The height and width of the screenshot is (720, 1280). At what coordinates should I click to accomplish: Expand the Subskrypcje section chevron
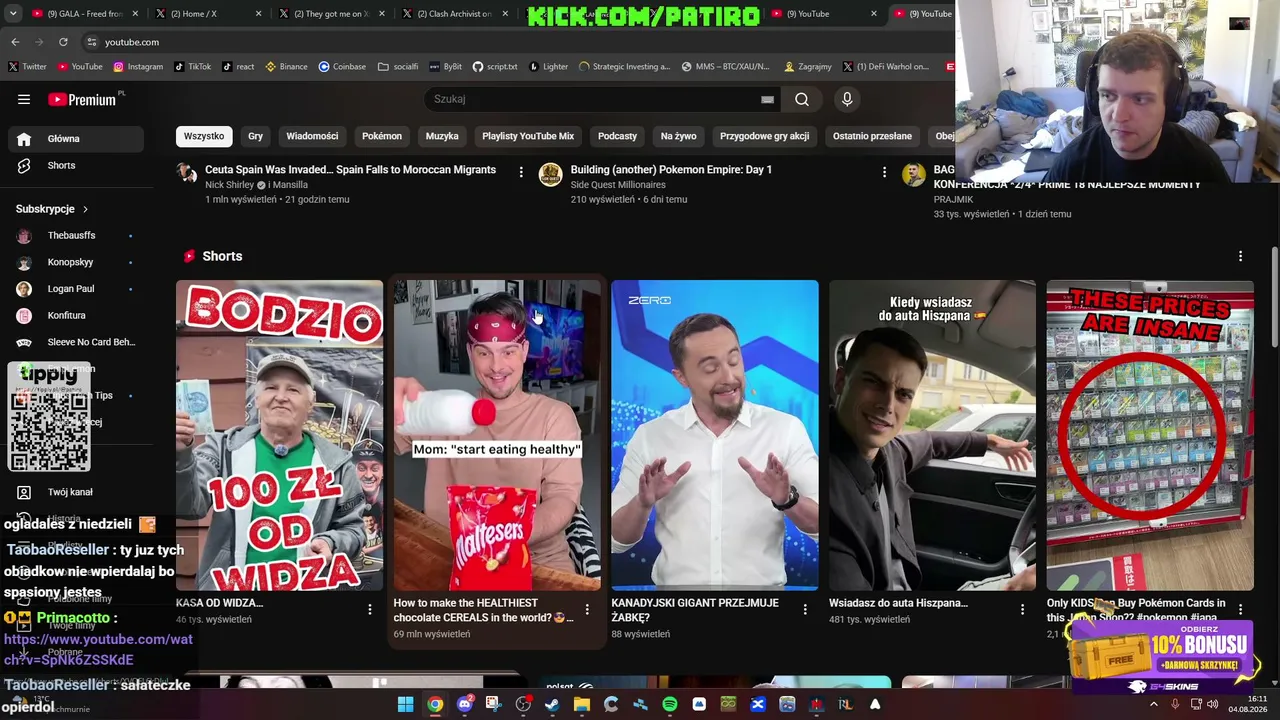tap(85, 209)
